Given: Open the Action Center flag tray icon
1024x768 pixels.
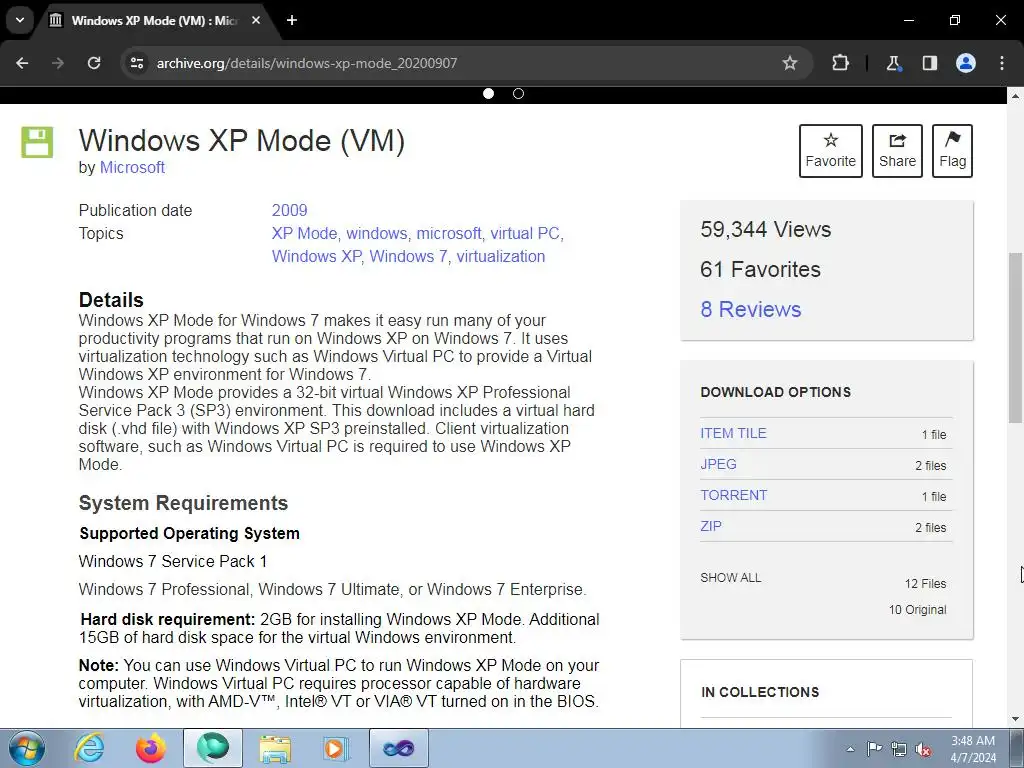Looking at the screenshot, I should tap(874, 749).
